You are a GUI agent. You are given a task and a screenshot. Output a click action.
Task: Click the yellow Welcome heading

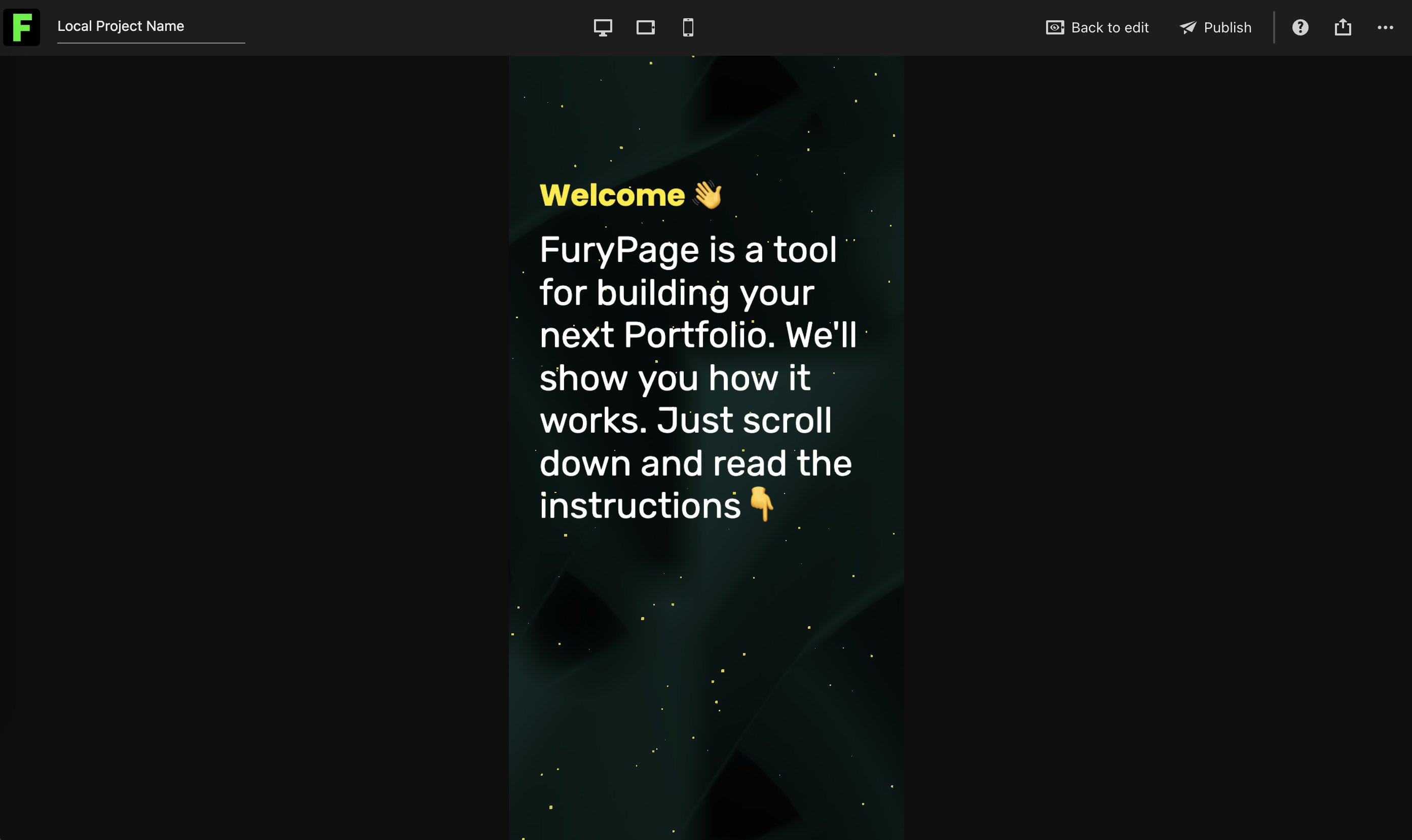click(x=612, y=195)
